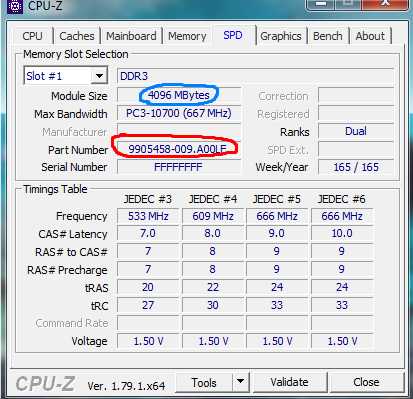Open the Mainboard tab
413x399 pixels.
(x=131, y=36)
